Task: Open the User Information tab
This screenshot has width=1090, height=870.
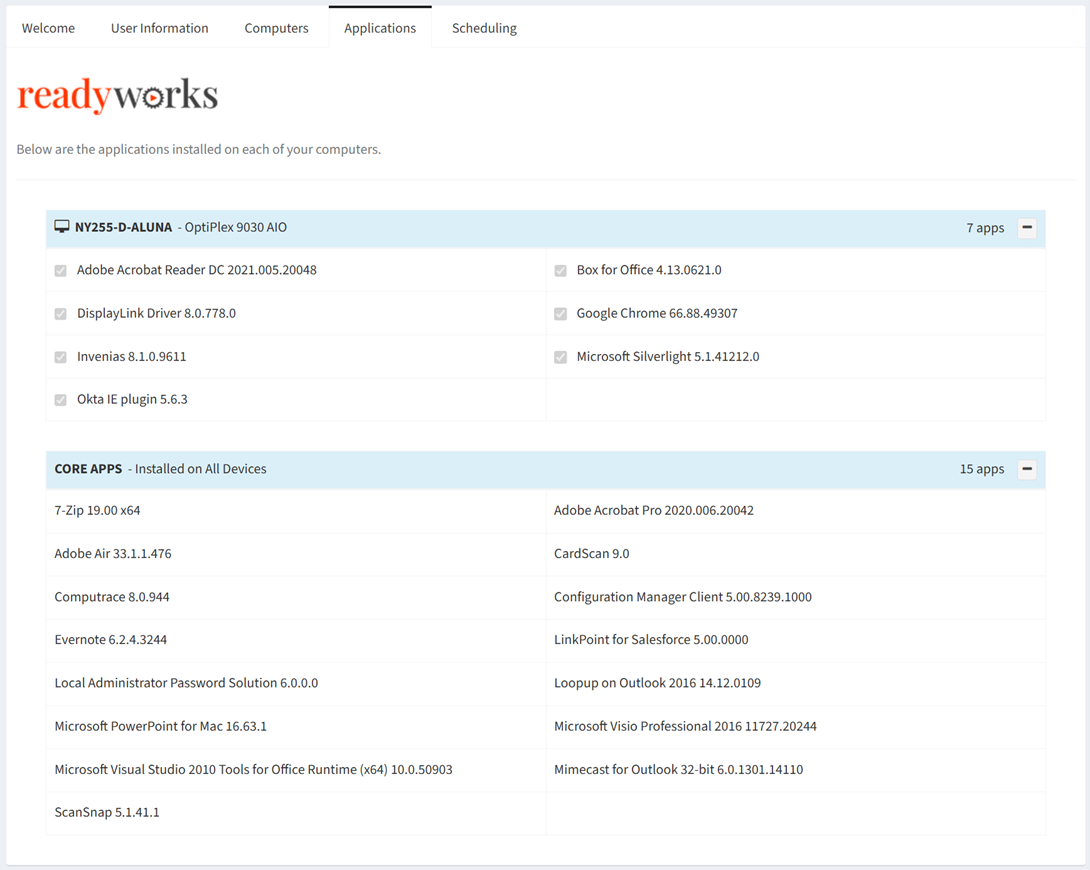Action: click(x=159, y=28)
